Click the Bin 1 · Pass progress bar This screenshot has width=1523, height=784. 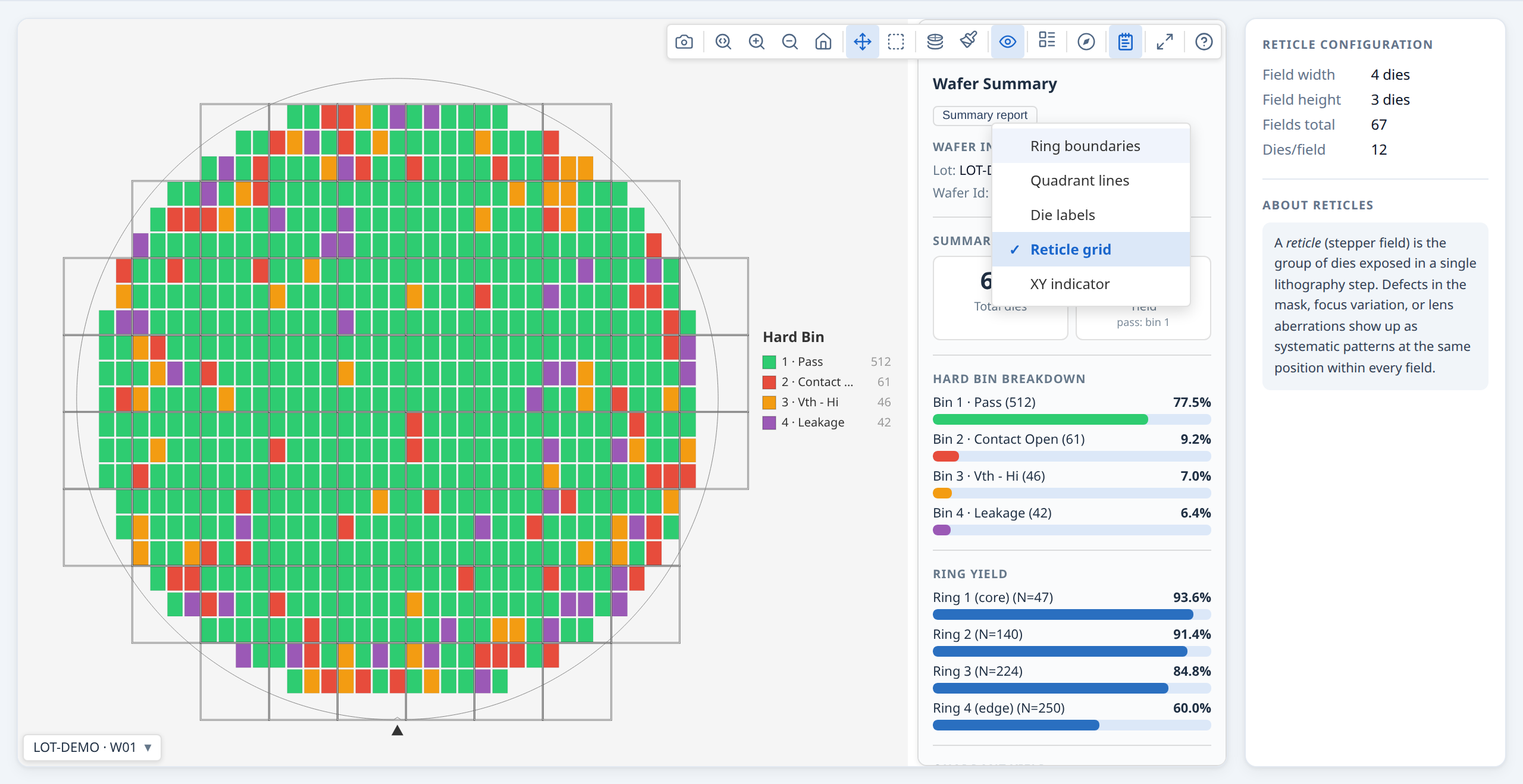click(1072, 419)
